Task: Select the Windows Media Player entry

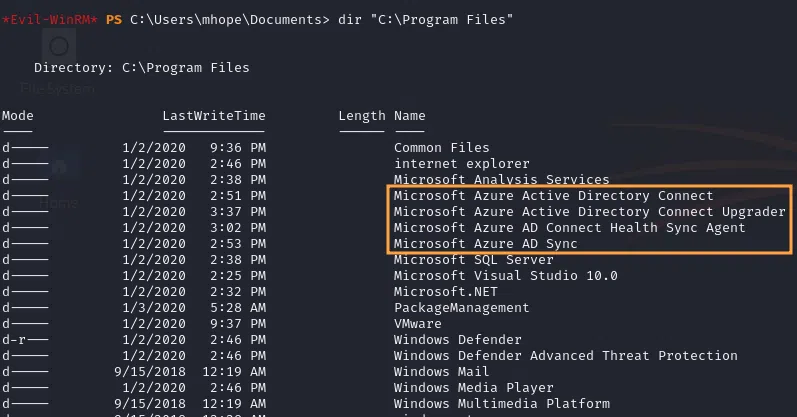Action: 474,388
